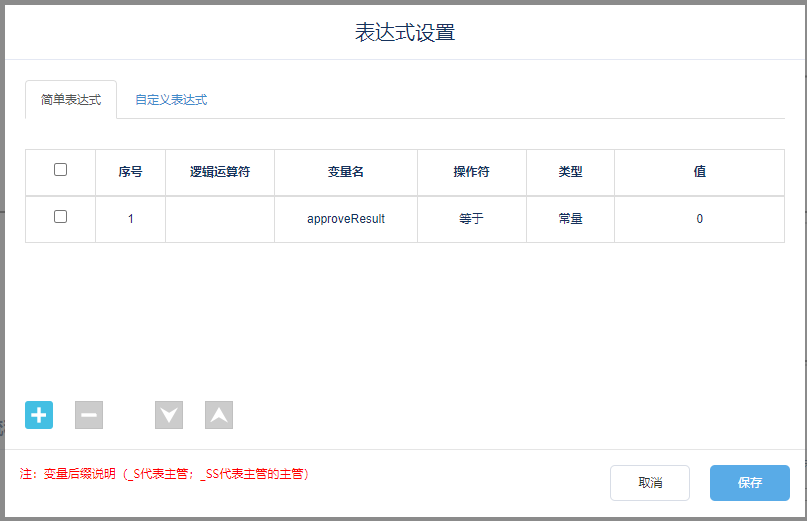Save the expression with 保存 button

tap(750, 482)
